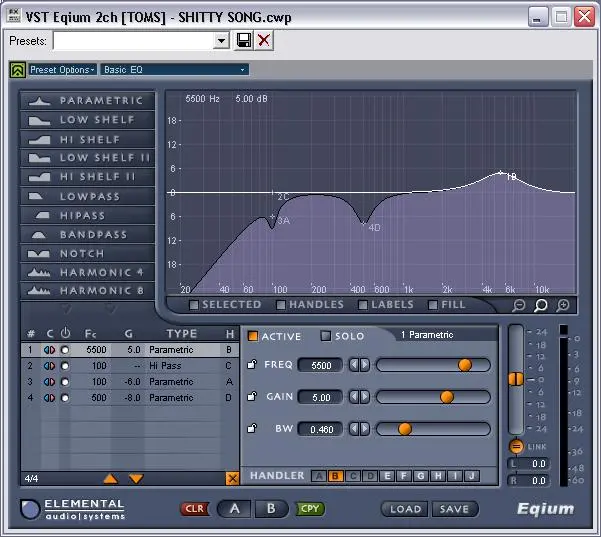Screen dimensions: 601x537
Task: Select filter row 2 Hi Pass
Action: 130,366
